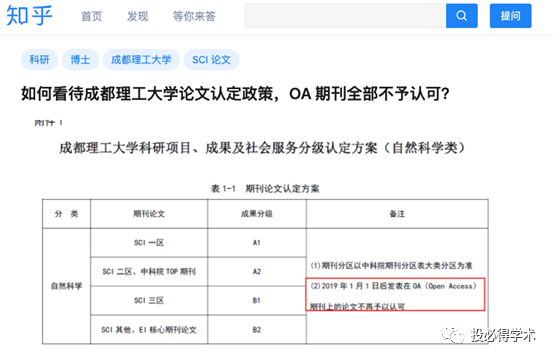553x360 pixels.
Task: Click the magnifier search button
Action: click(x=462, y=16)
